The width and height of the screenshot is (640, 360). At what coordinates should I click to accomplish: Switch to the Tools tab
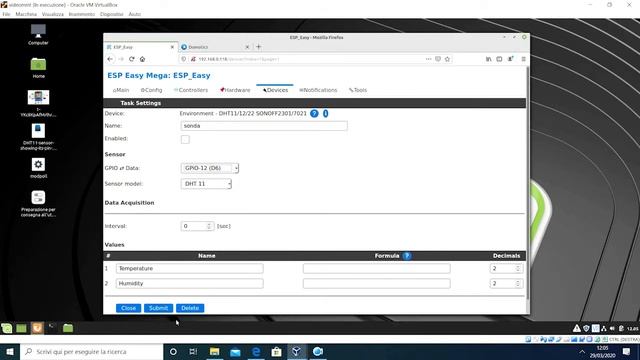(358, 90)
